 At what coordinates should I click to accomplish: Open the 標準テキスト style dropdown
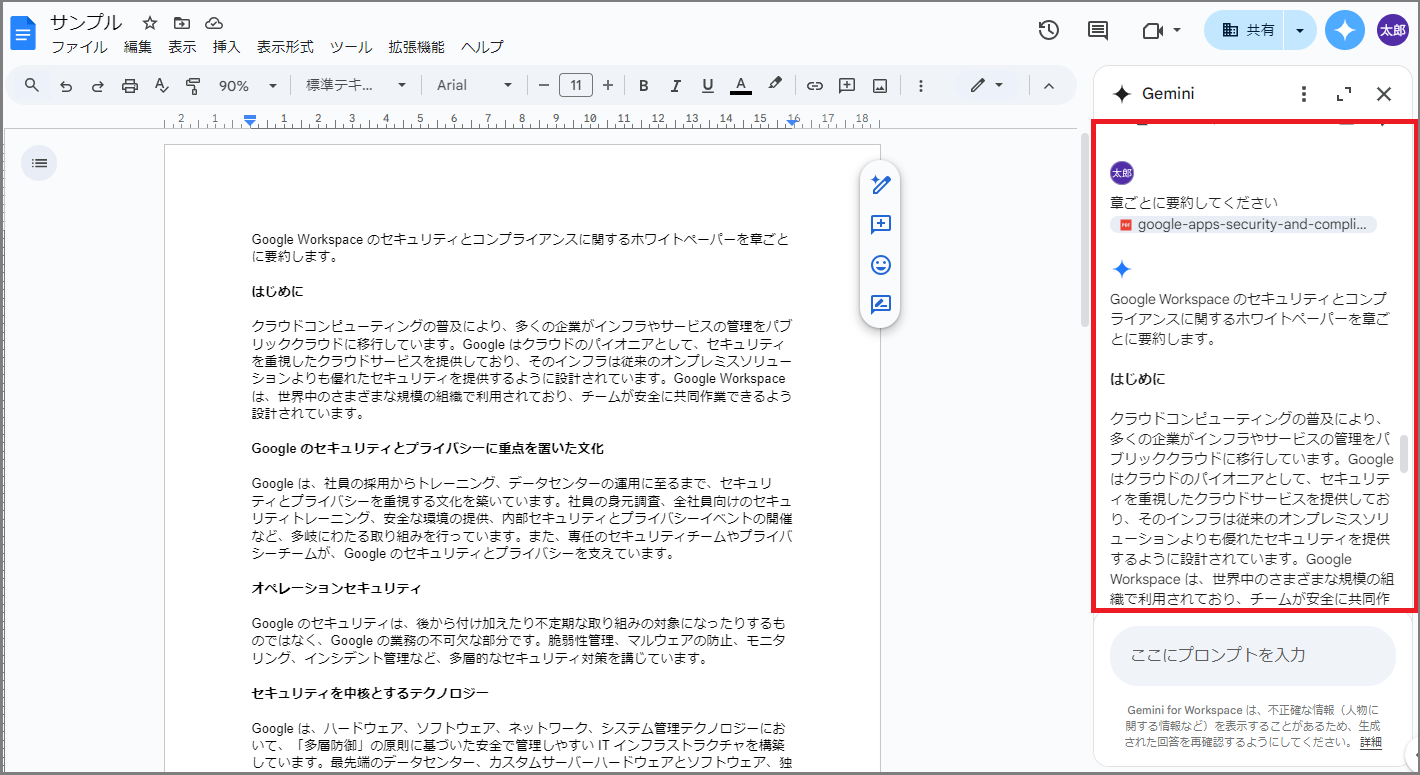click(356, 85)
